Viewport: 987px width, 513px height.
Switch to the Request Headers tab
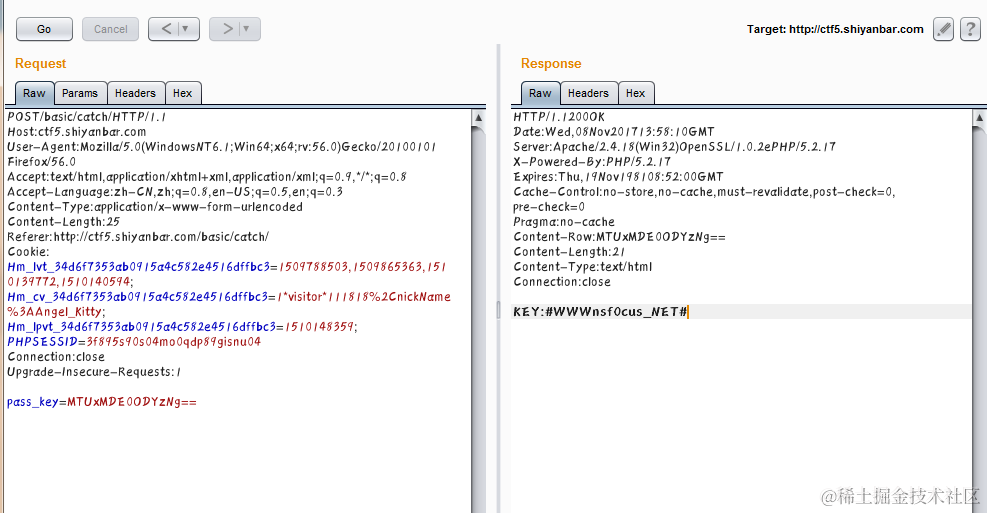(135, 93)
